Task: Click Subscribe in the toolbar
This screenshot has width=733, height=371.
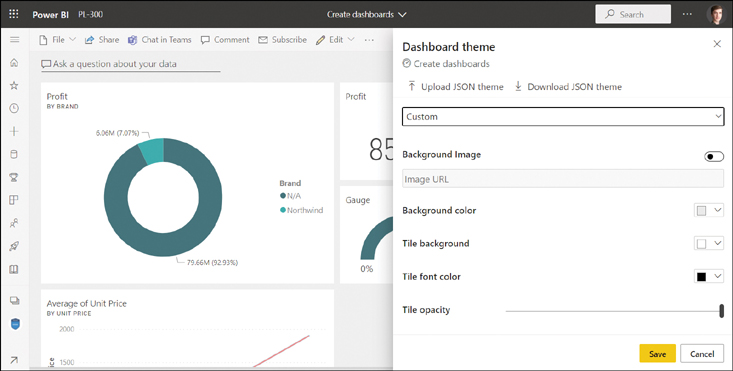Action: click(x=282, y=40)
